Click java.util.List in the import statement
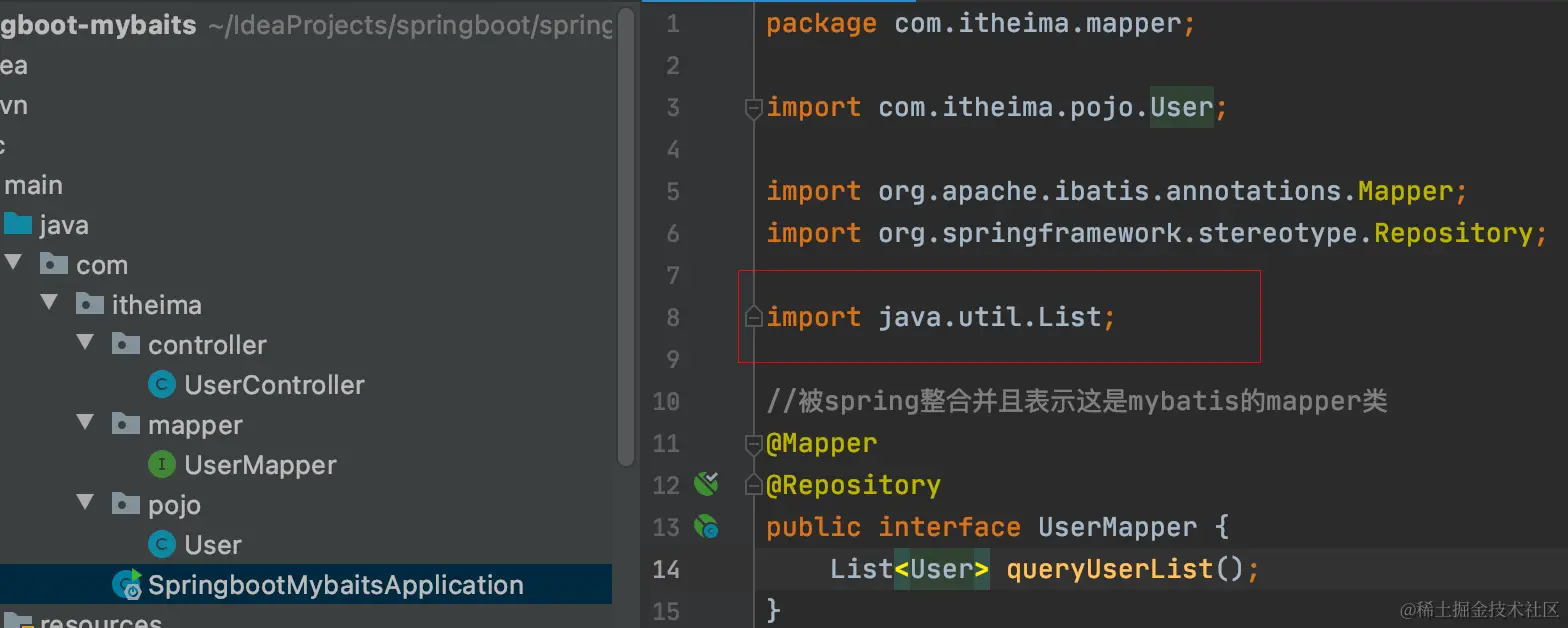 [x=989, y=317]
